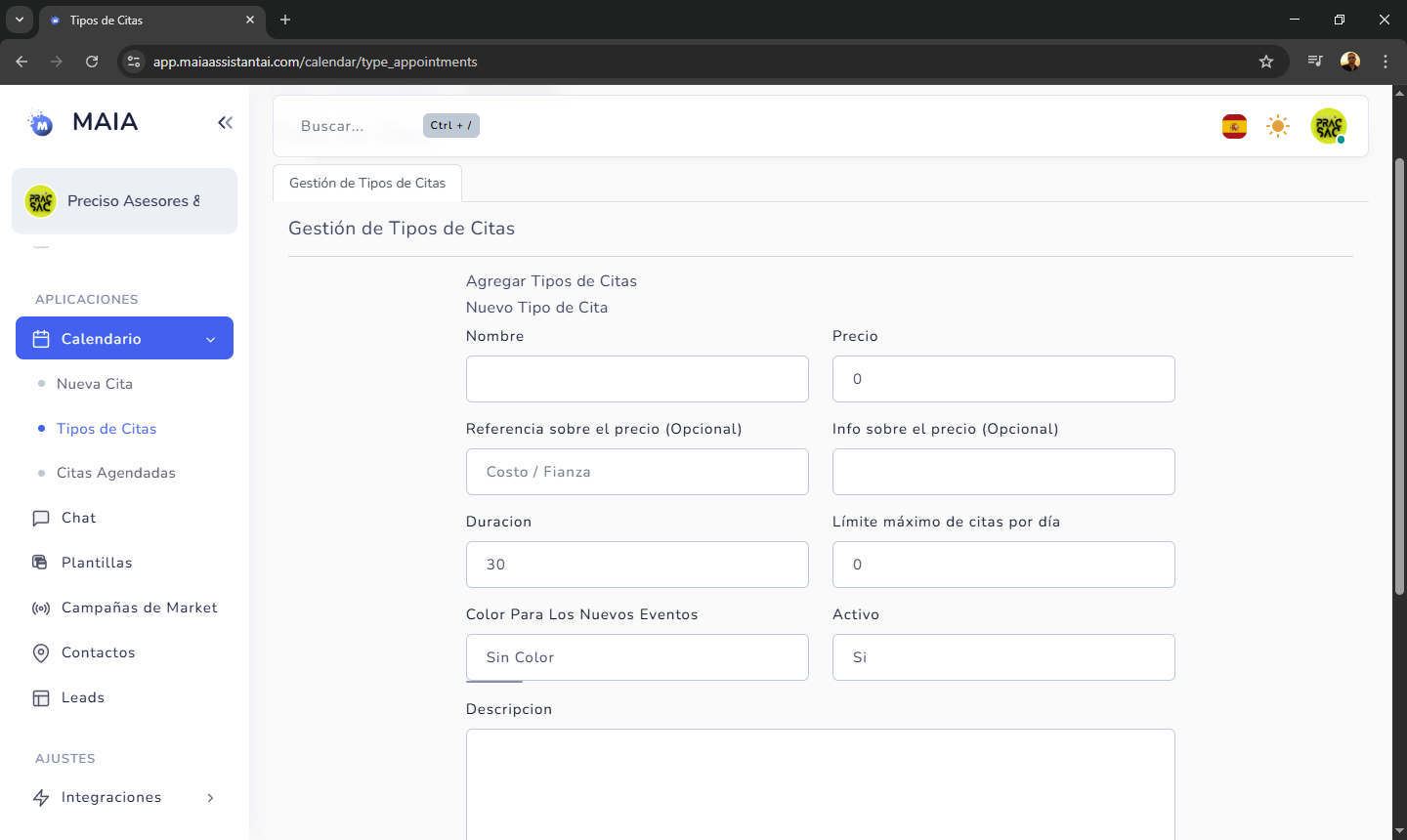The height and width of the screenshot is (840, 1407).
Task: Go to Campañas de Market
Action: click(139, 608)
